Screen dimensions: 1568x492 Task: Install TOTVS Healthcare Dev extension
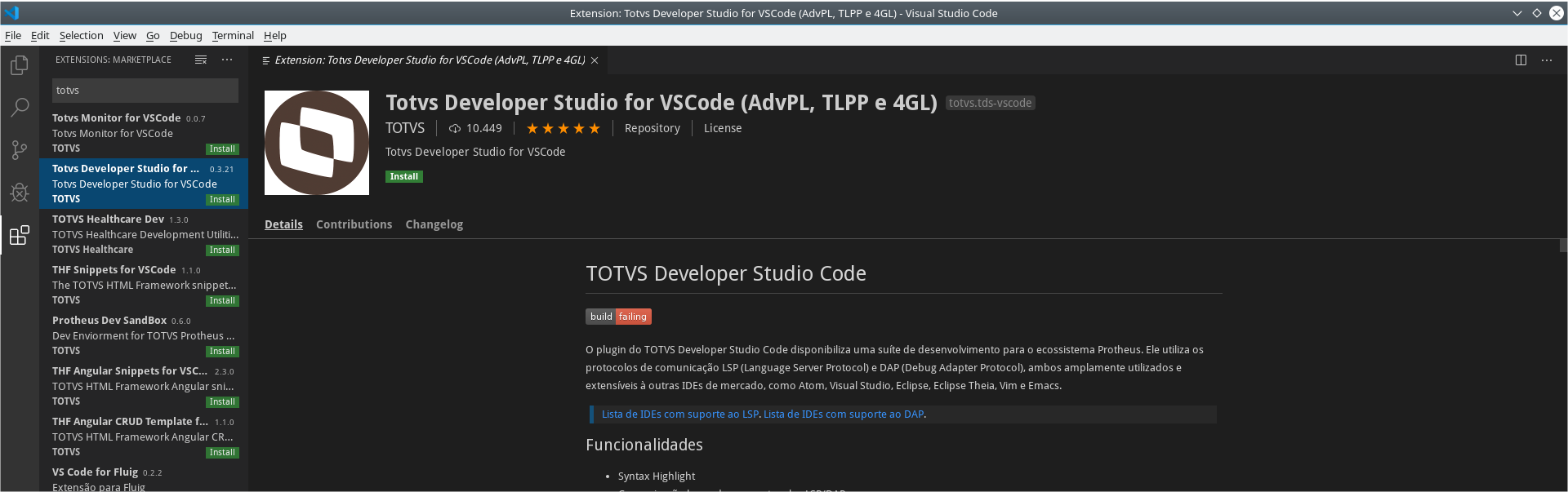(222, 250)
